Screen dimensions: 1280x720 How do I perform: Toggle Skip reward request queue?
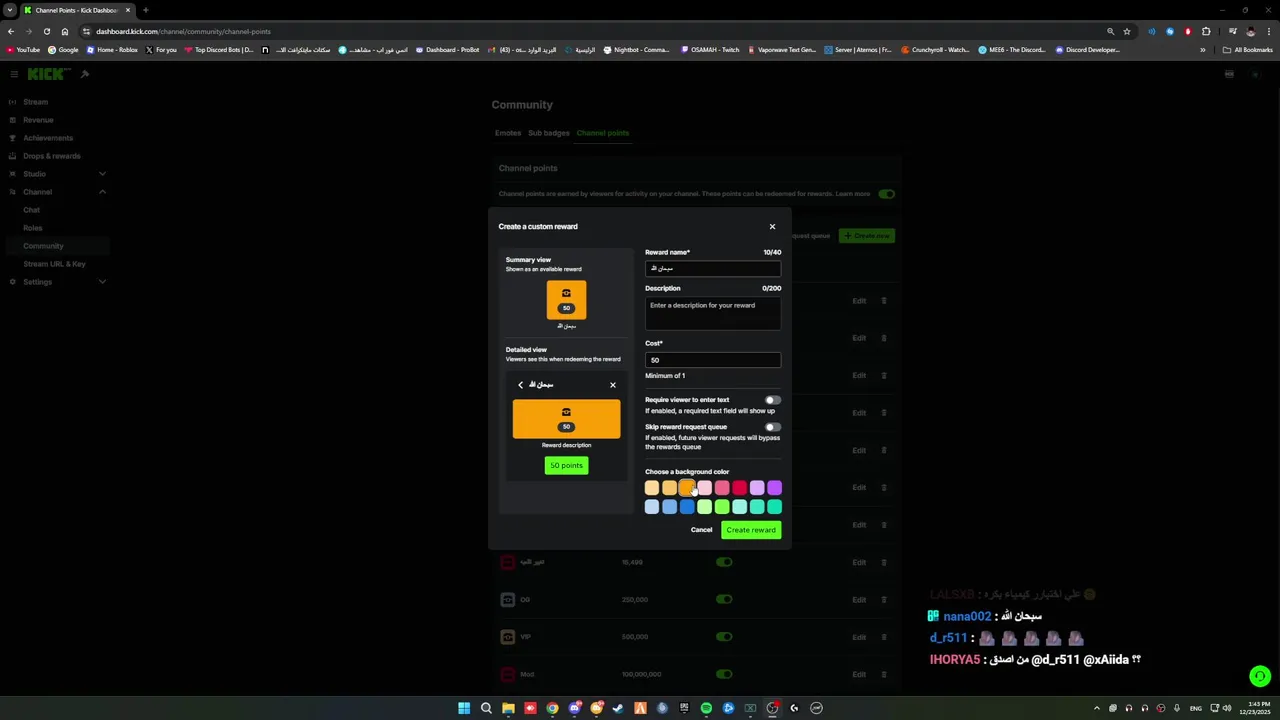773,427
